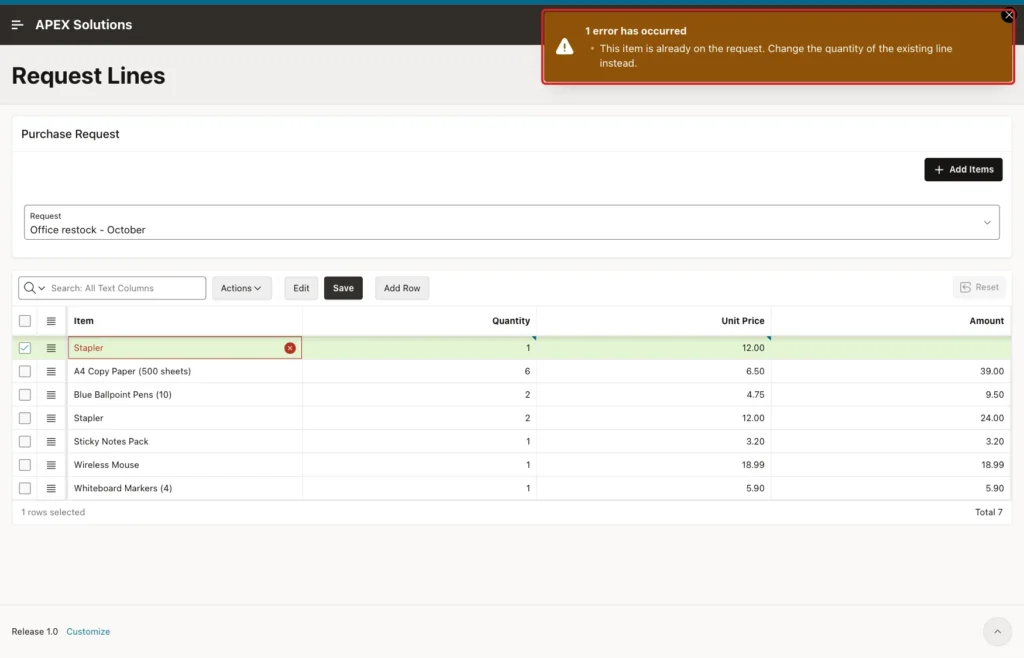This screenshot has height=658, width=1024.
Task: Select the Whiteboard Markers row checkbox
Action: [25, 488]
